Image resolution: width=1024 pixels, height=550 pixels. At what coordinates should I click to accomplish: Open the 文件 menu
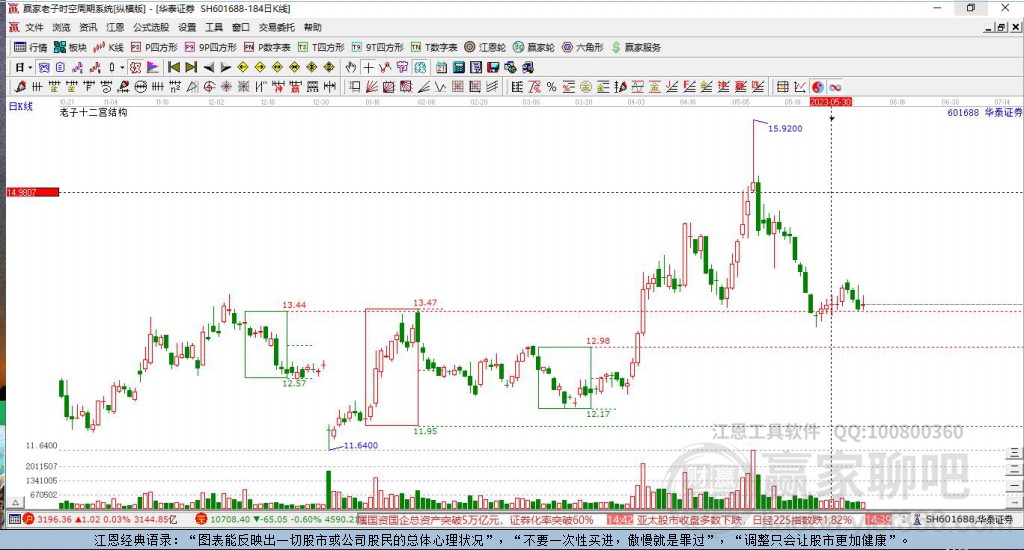pos(34,27)
